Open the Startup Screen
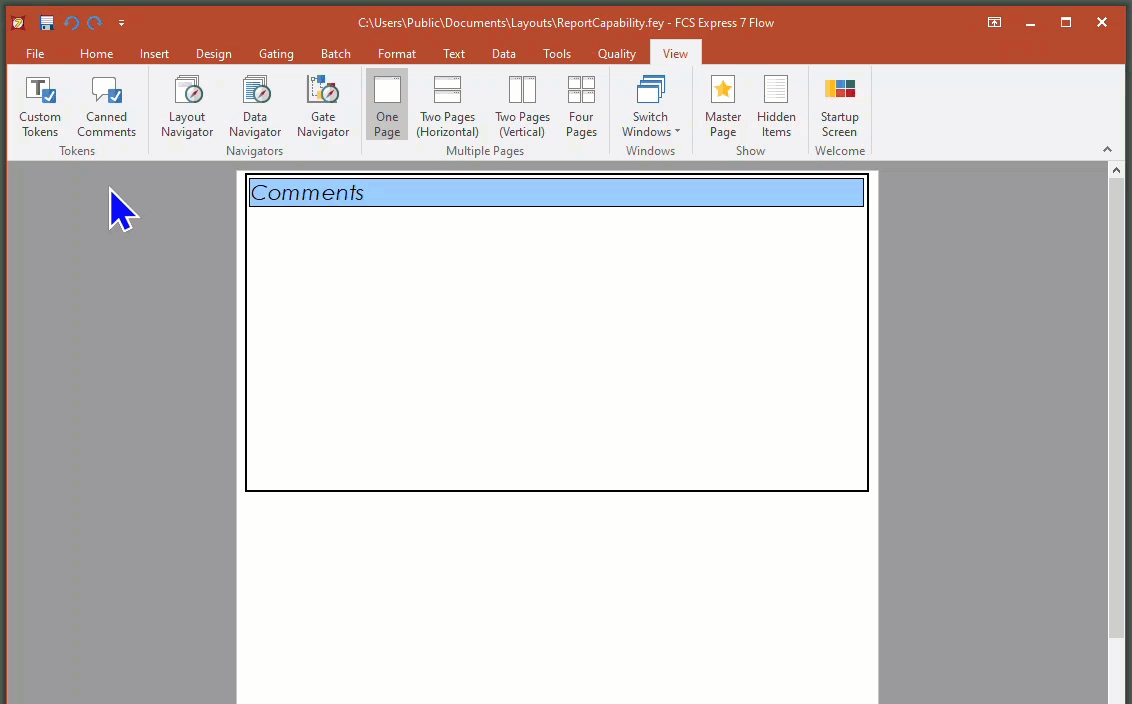The height and width of the screenshot is (704, 1132). click(839, 106)
